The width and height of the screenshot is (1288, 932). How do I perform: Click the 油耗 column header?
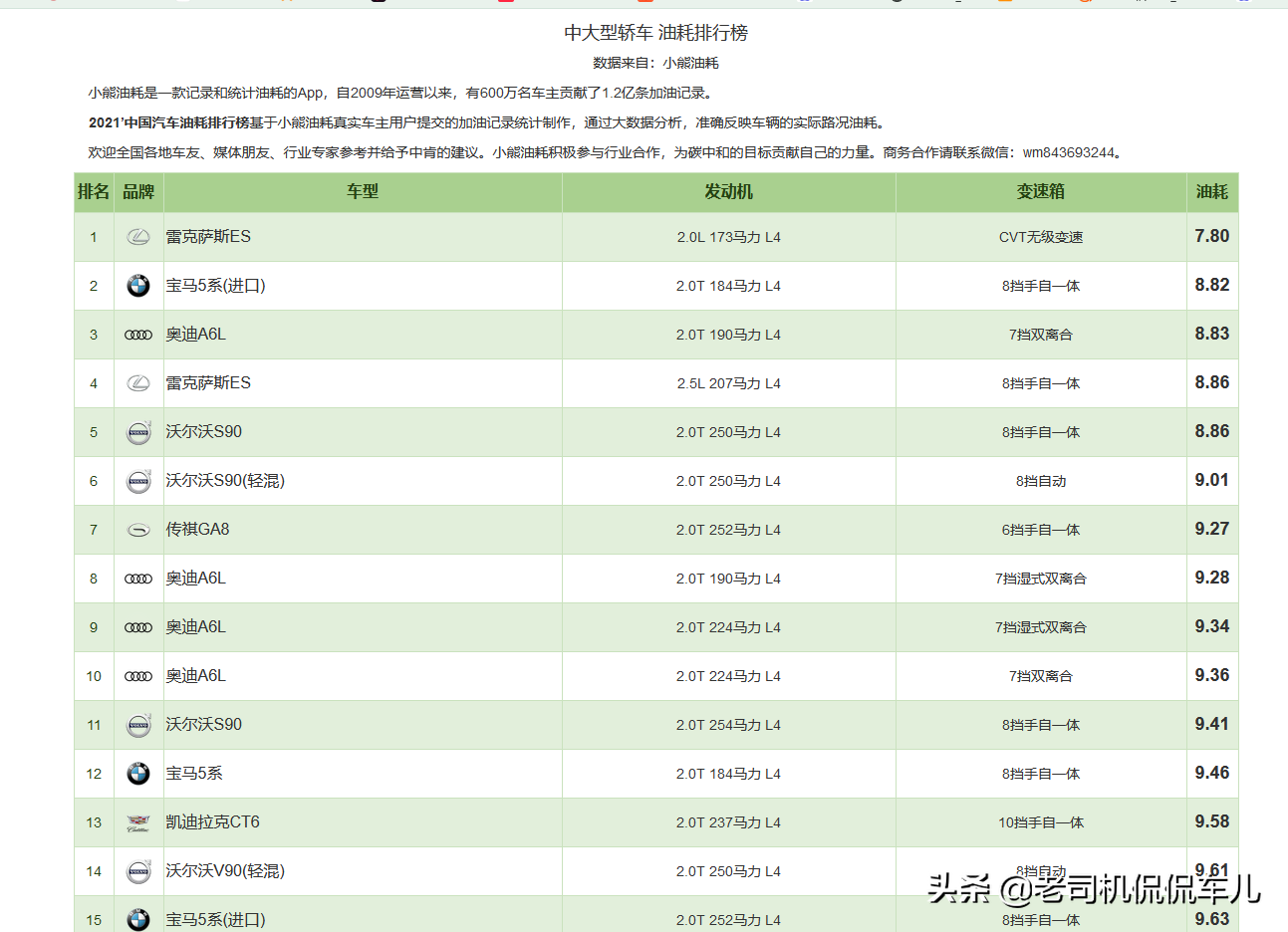click(x=1212, y=192)
